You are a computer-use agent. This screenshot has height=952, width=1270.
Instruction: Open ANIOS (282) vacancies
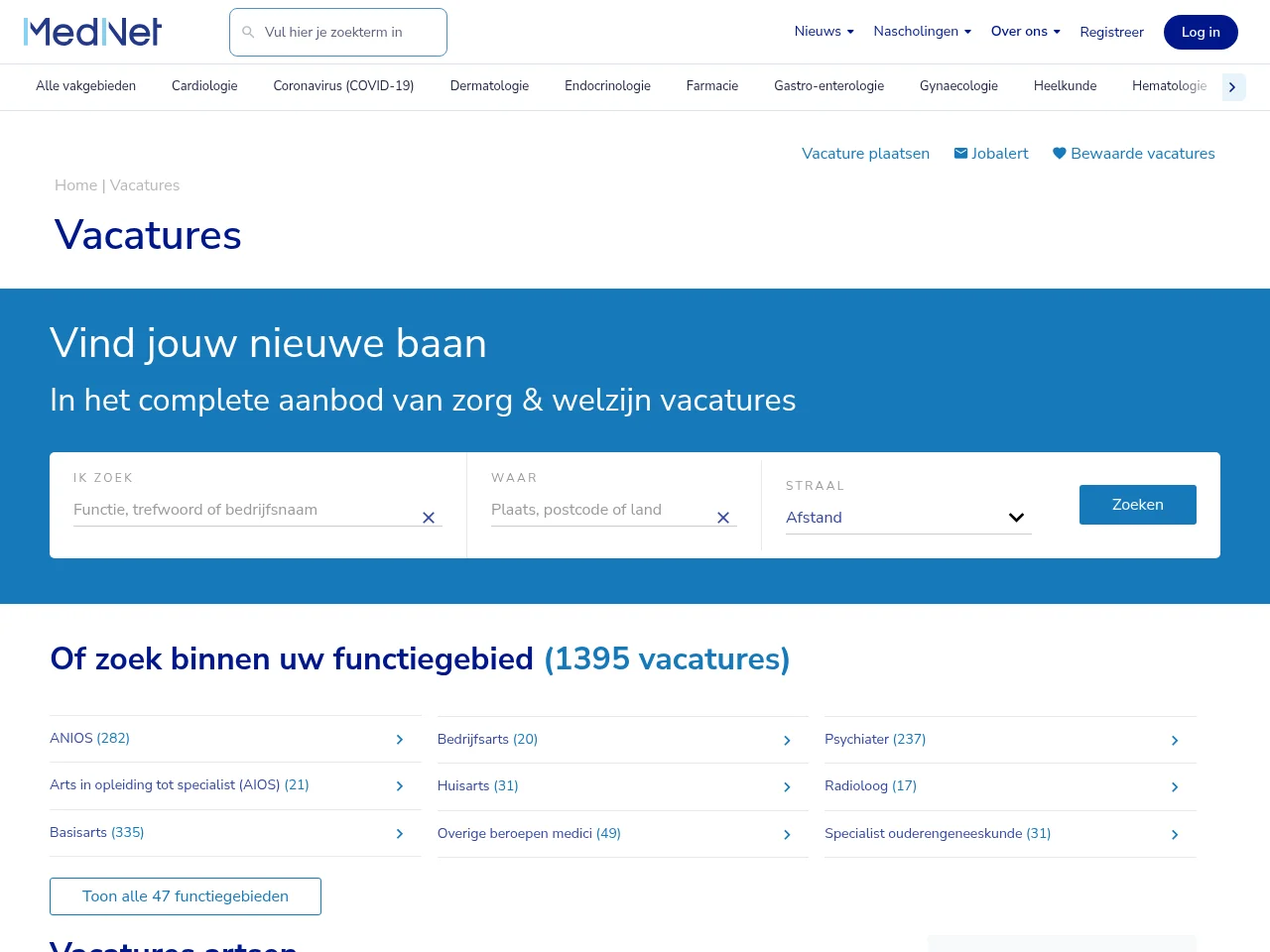tap(89, 738)
